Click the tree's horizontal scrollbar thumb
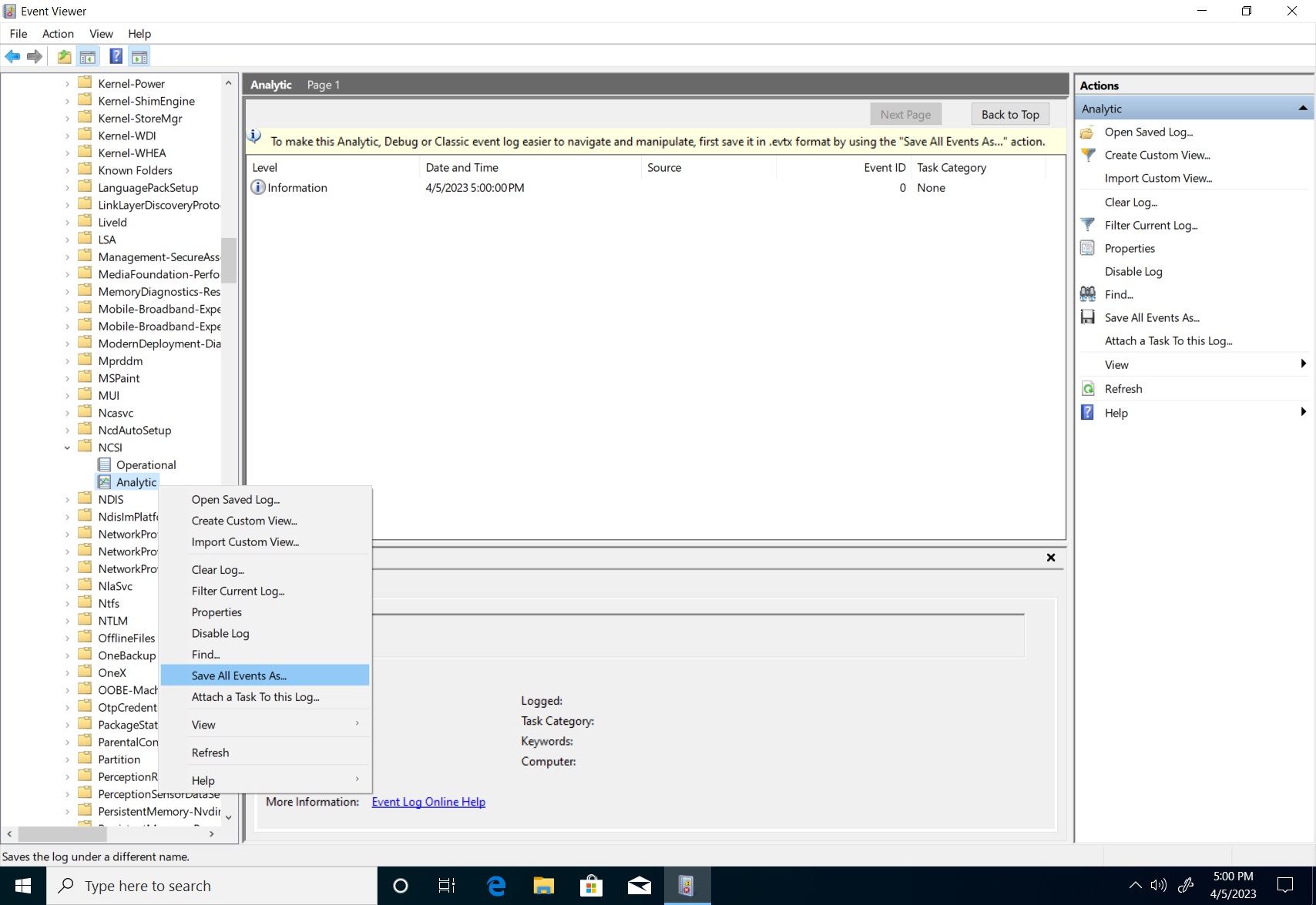 pyautogui.click(x=62, y=834)
